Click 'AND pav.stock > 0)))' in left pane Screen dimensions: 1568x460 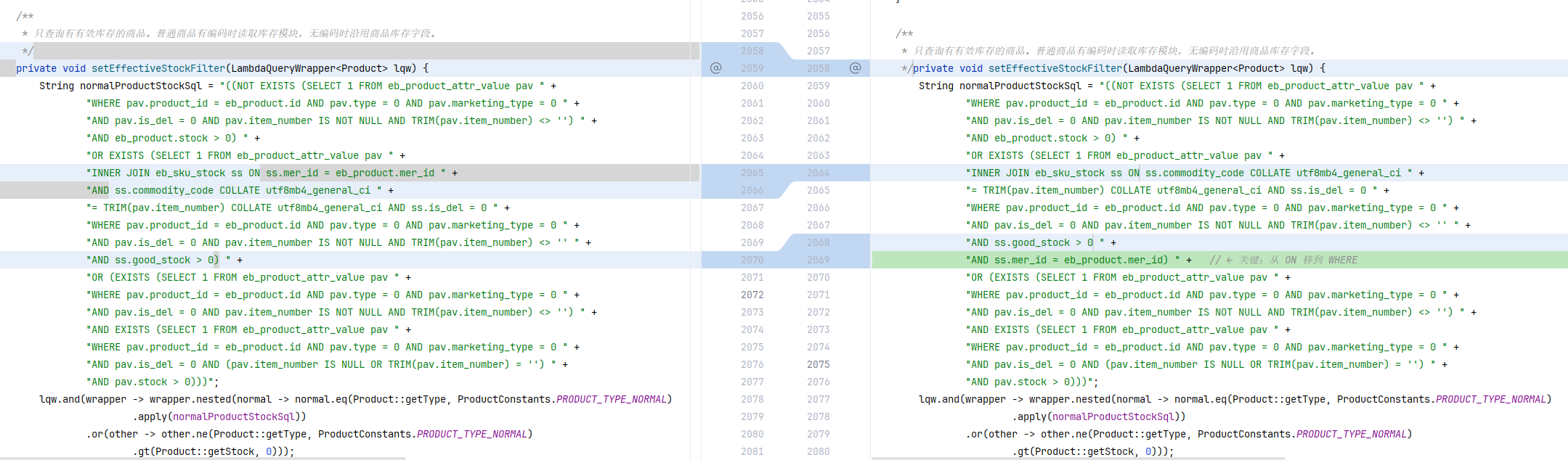(150, 382)
